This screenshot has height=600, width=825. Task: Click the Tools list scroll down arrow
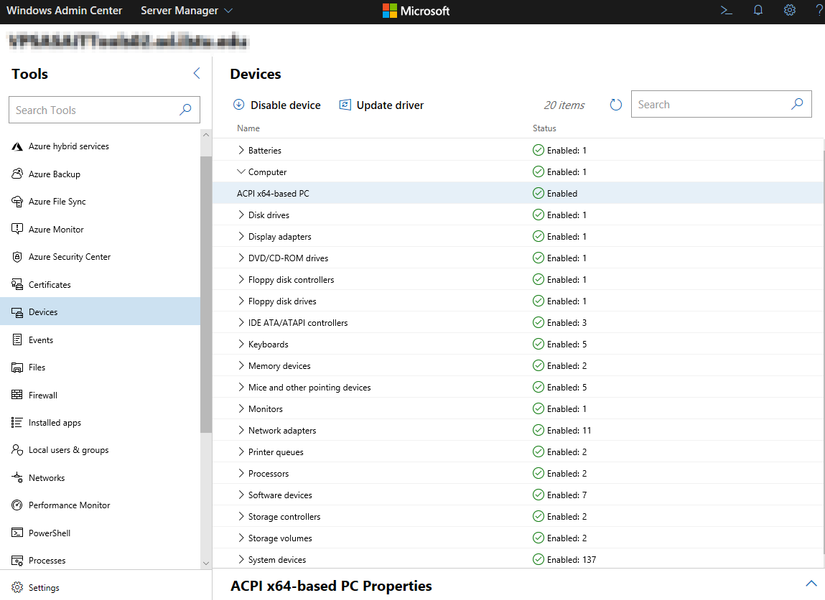(206, 563)
